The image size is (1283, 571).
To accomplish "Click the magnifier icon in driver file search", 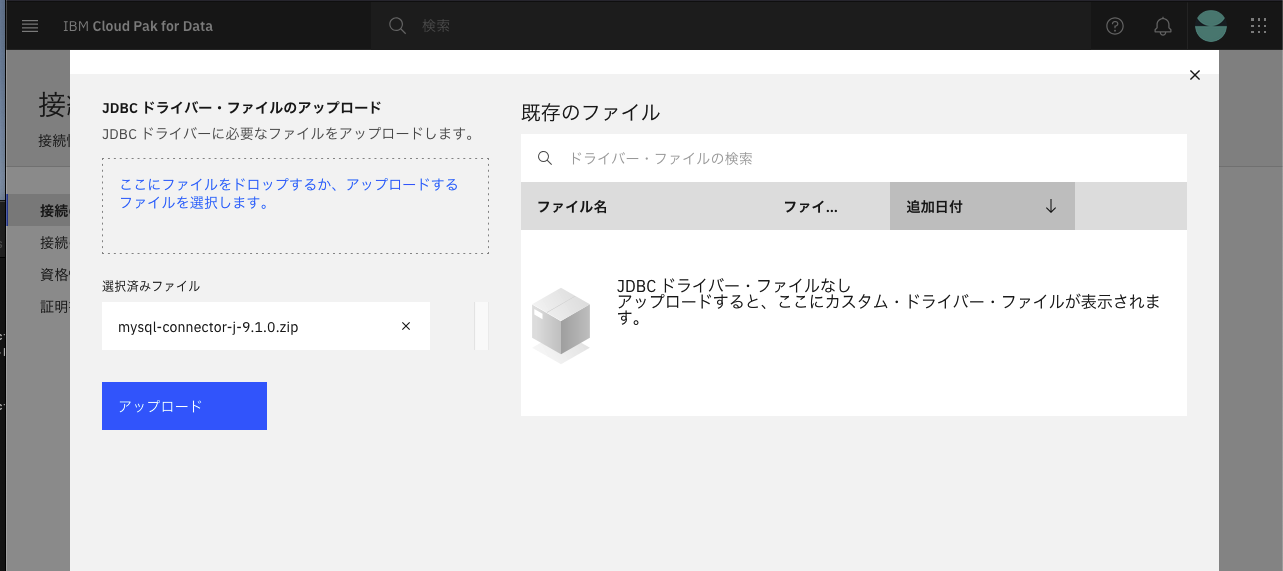I will [545, 158].
